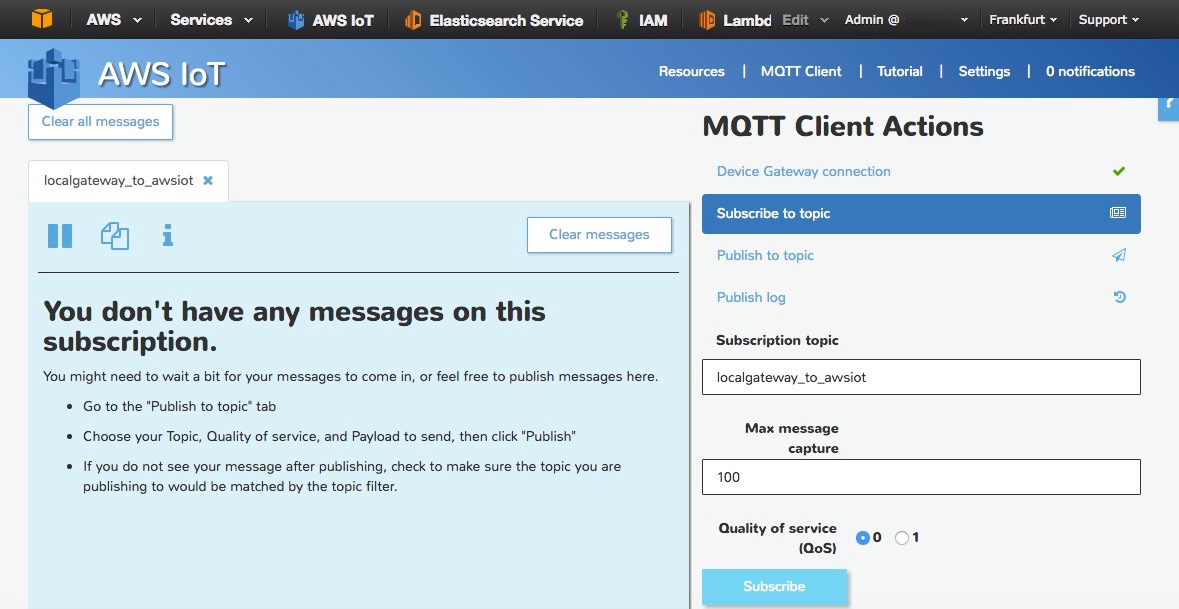Open Settings in IoT header
1179x609 pixels.
pos(984,71)
